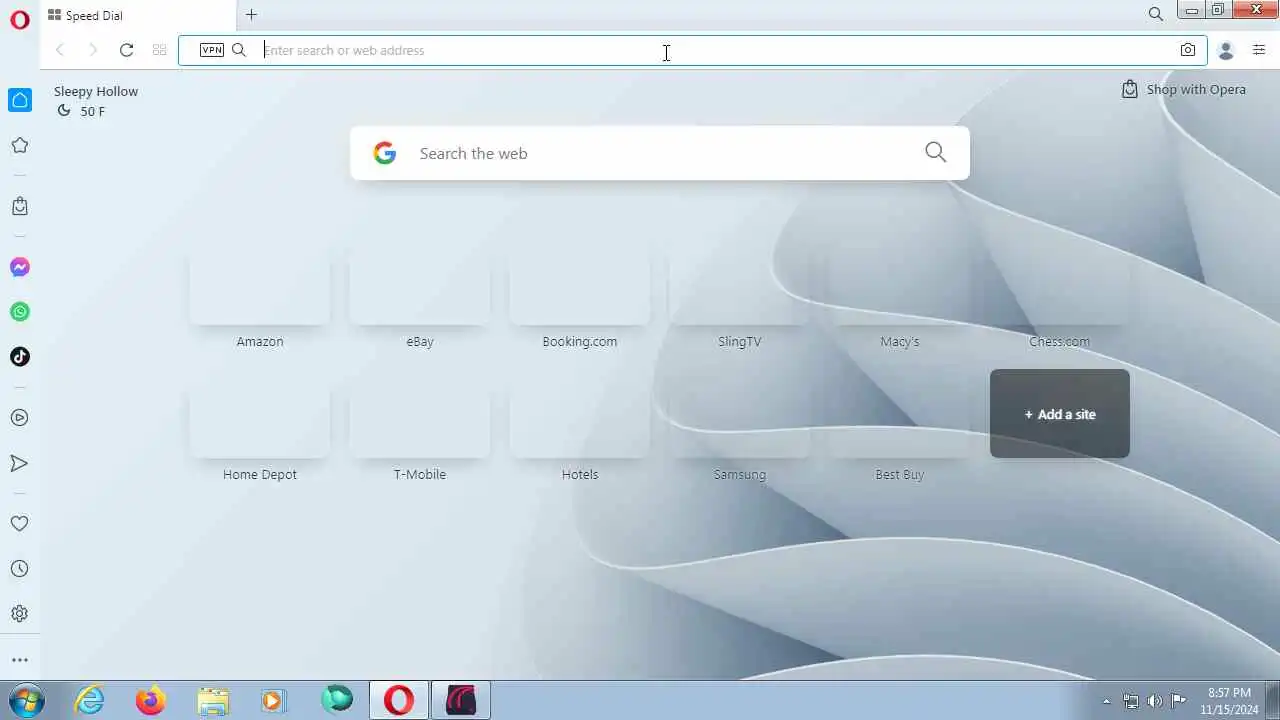Screen dimensions: 1280x720
Task: Open the Windows Start menu
Action: click(x=25, y=700)
